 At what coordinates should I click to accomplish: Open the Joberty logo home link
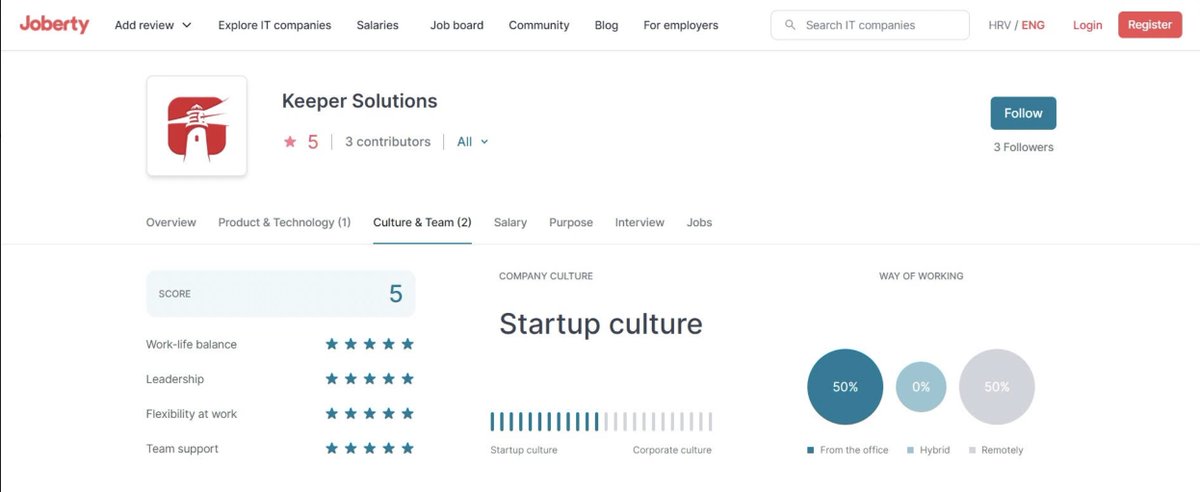pyautogui.click(x=54, y=24)
